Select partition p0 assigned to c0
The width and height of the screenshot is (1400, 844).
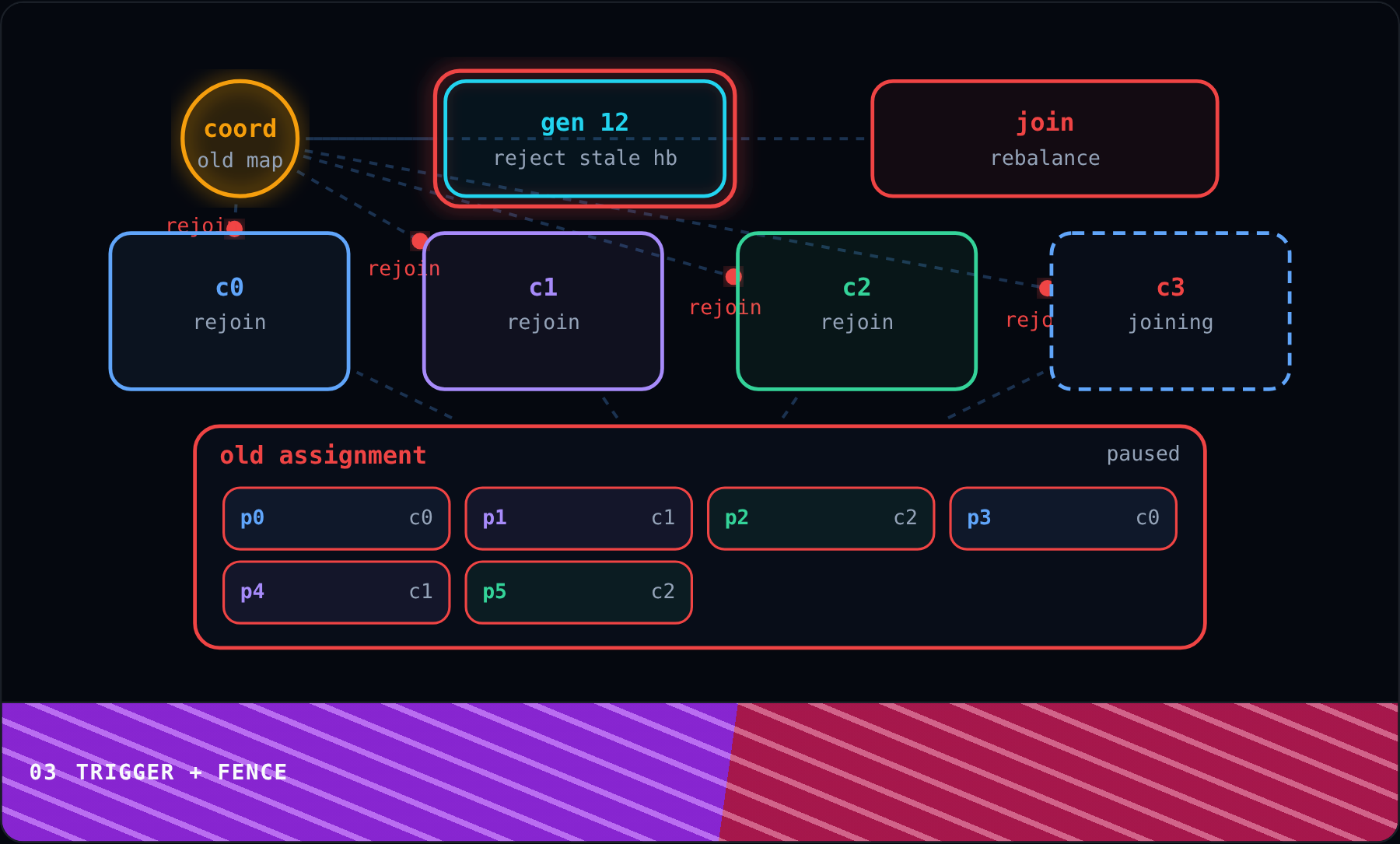[x=337, y=518]
